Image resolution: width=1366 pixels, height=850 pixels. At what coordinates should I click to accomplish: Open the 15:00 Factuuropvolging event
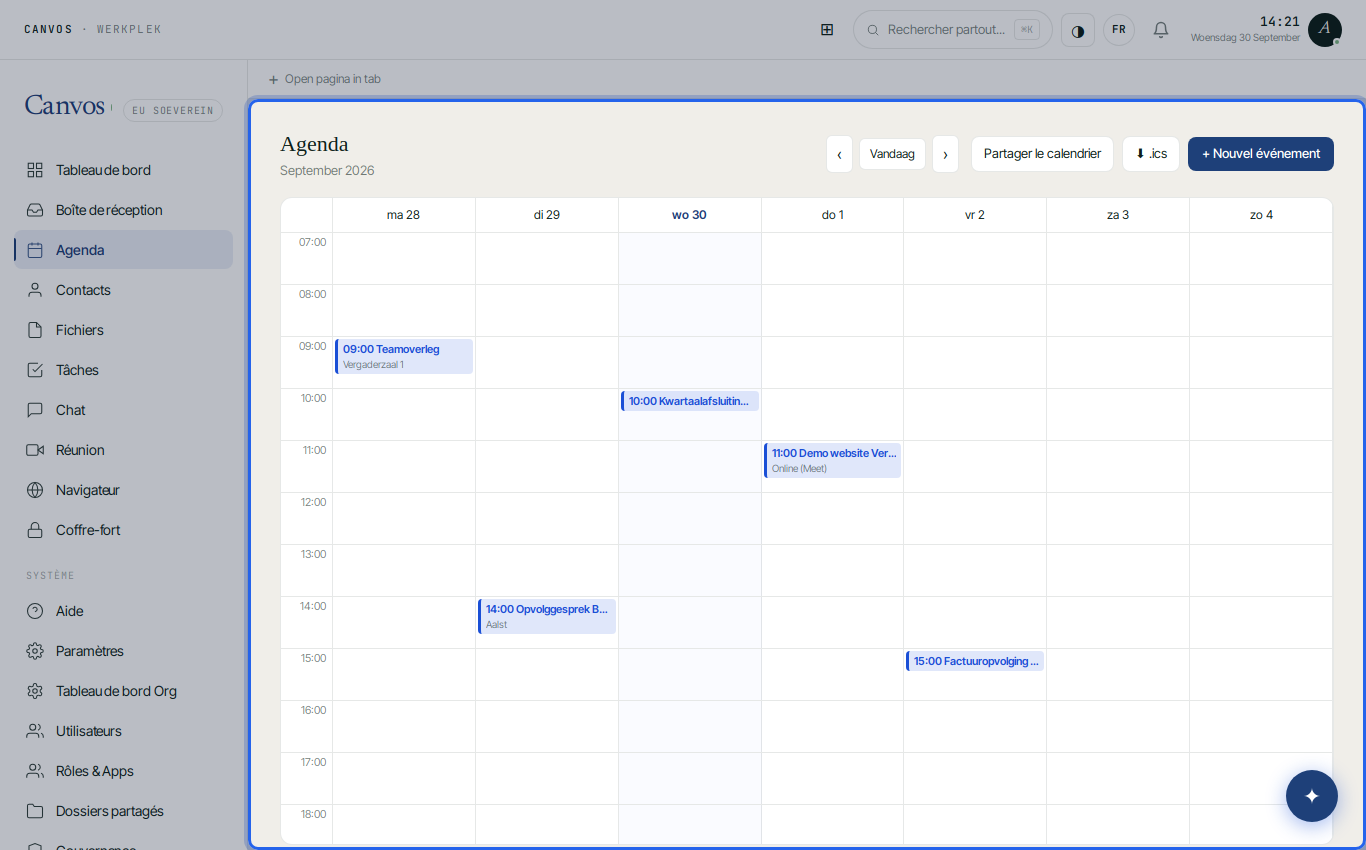pos(975,661)
